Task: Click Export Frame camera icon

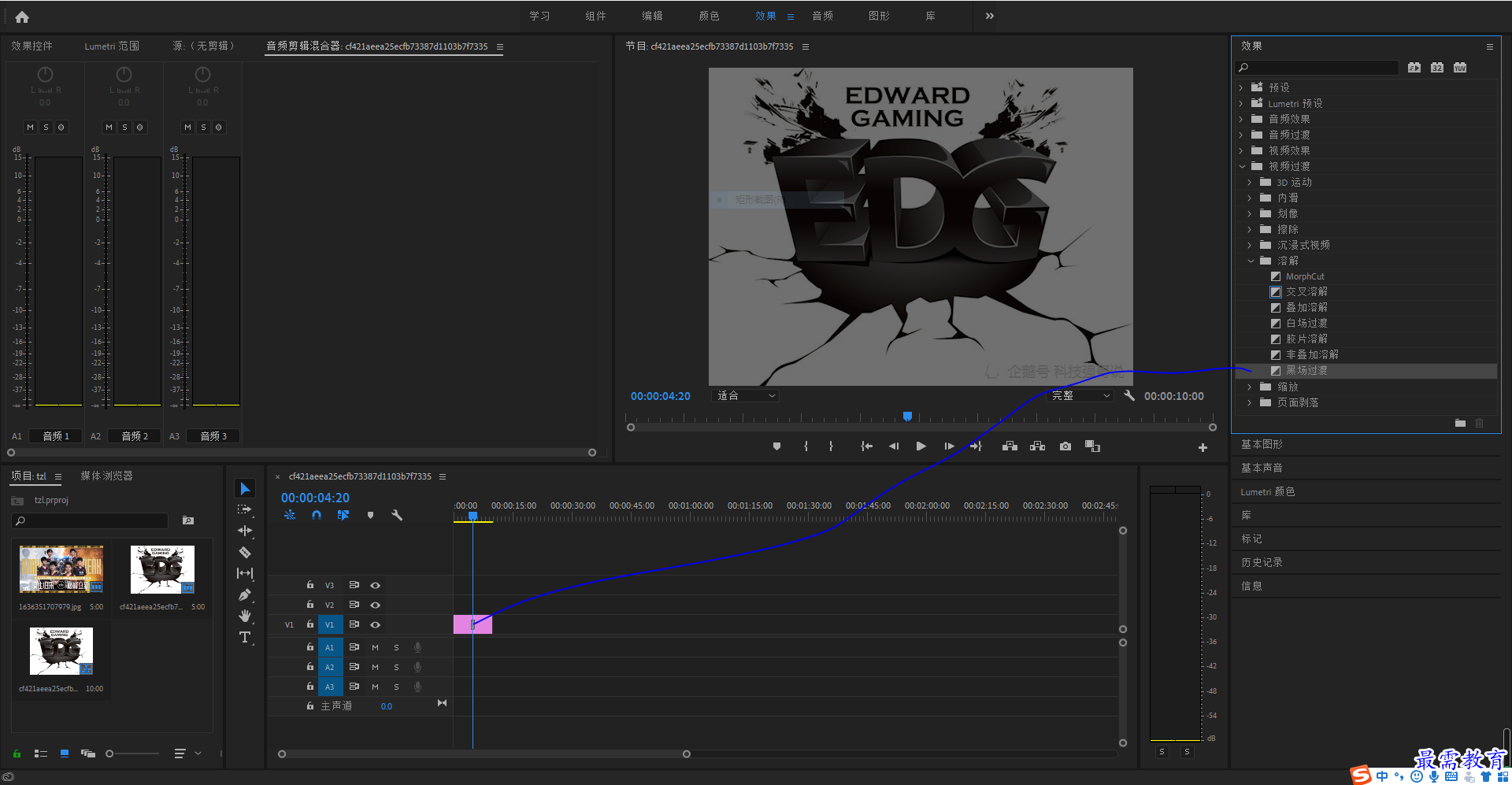Action: [1065, 446]
